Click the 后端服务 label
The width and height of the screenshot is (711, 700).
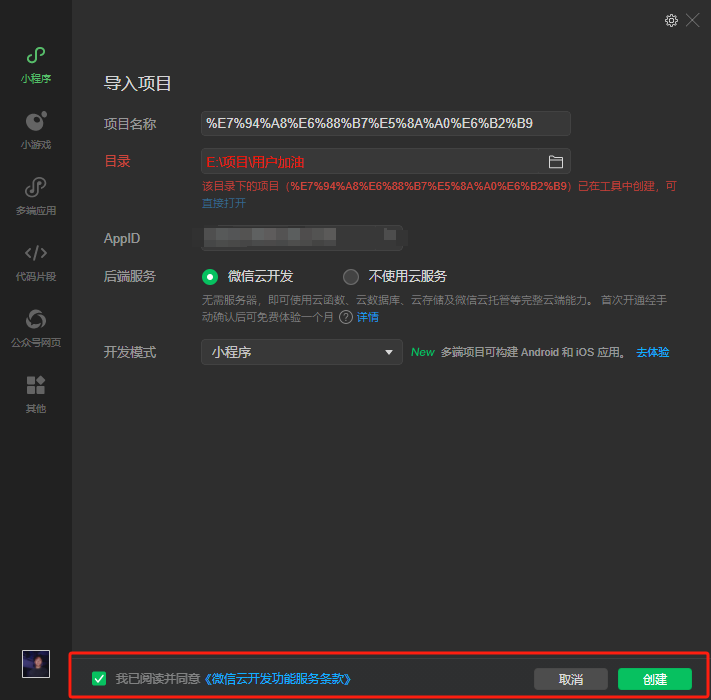point(130,276)
